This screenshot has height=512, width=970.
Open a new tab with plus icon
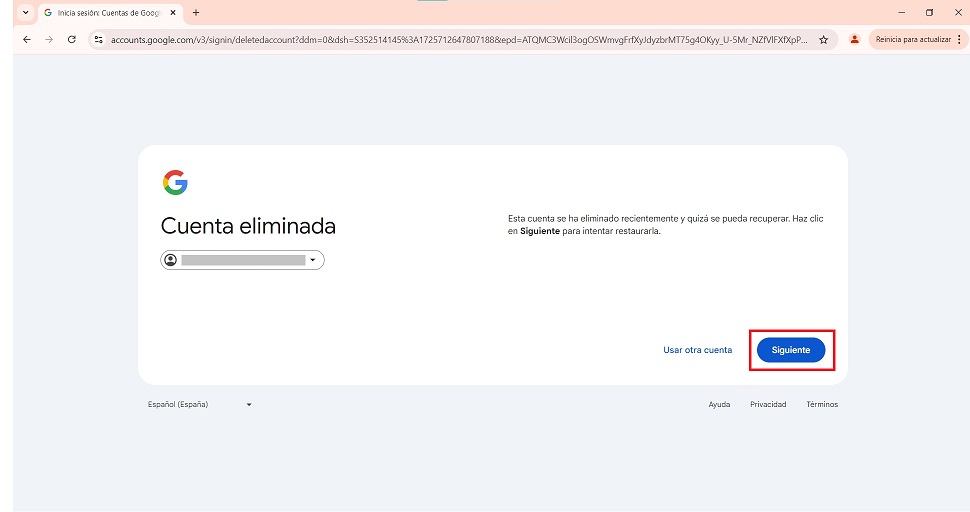click(195, 12)
